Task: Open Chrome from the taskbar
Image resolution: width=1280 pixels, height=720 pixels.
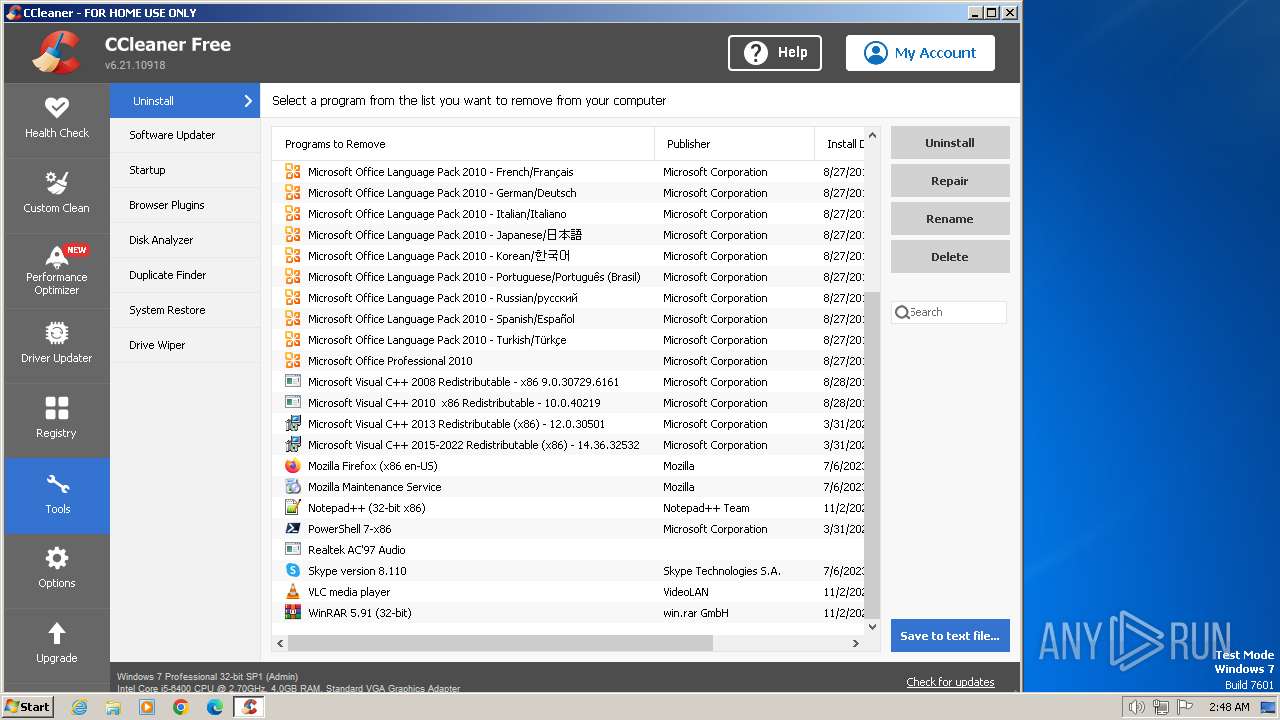Action: point(181,707)
